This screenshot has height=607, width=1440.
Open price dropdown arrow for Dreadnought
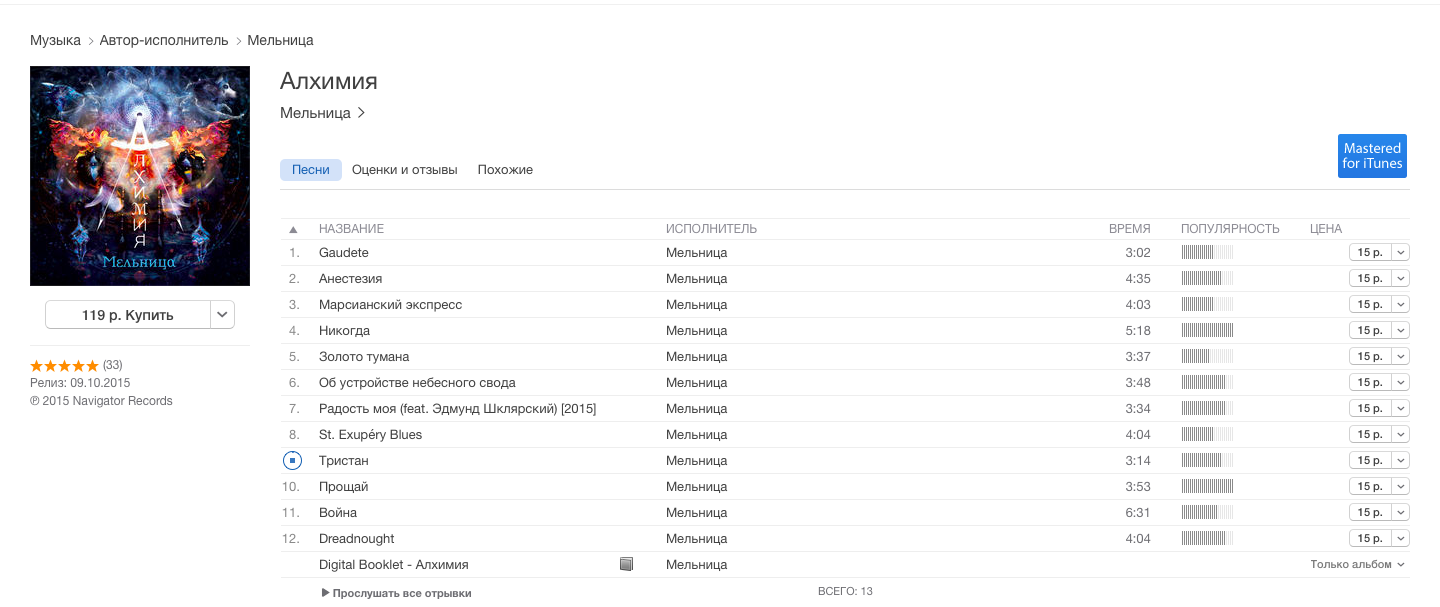pyautogui.click(x=1401, y=538)
